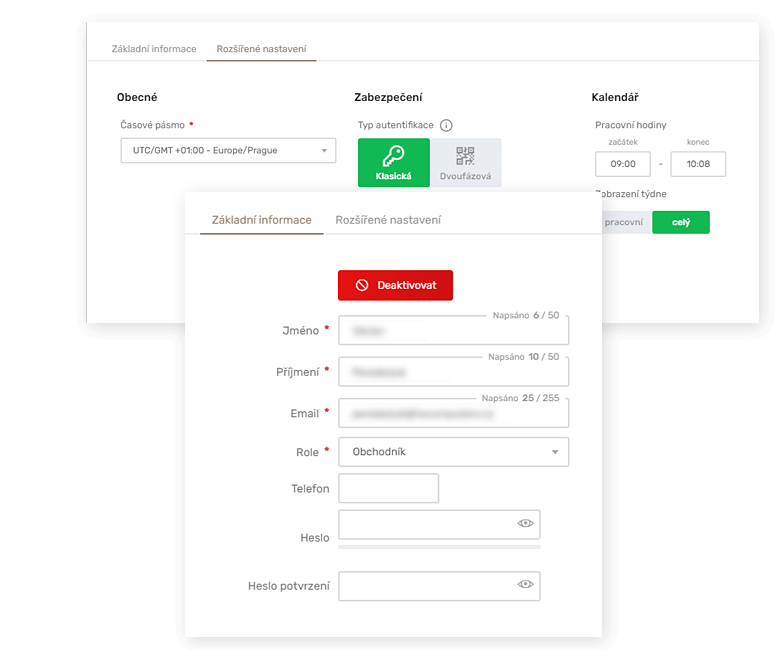This screenshot has height=650, width=778.
Task: Edit the work hours začátek time field
Action: click(x=622, y=164)
